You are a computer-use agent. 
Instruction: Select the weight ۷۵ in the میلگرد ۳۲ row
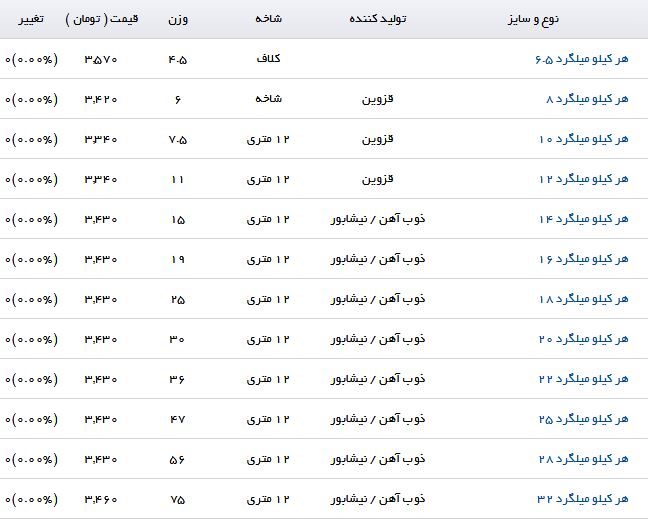(178, 500)
